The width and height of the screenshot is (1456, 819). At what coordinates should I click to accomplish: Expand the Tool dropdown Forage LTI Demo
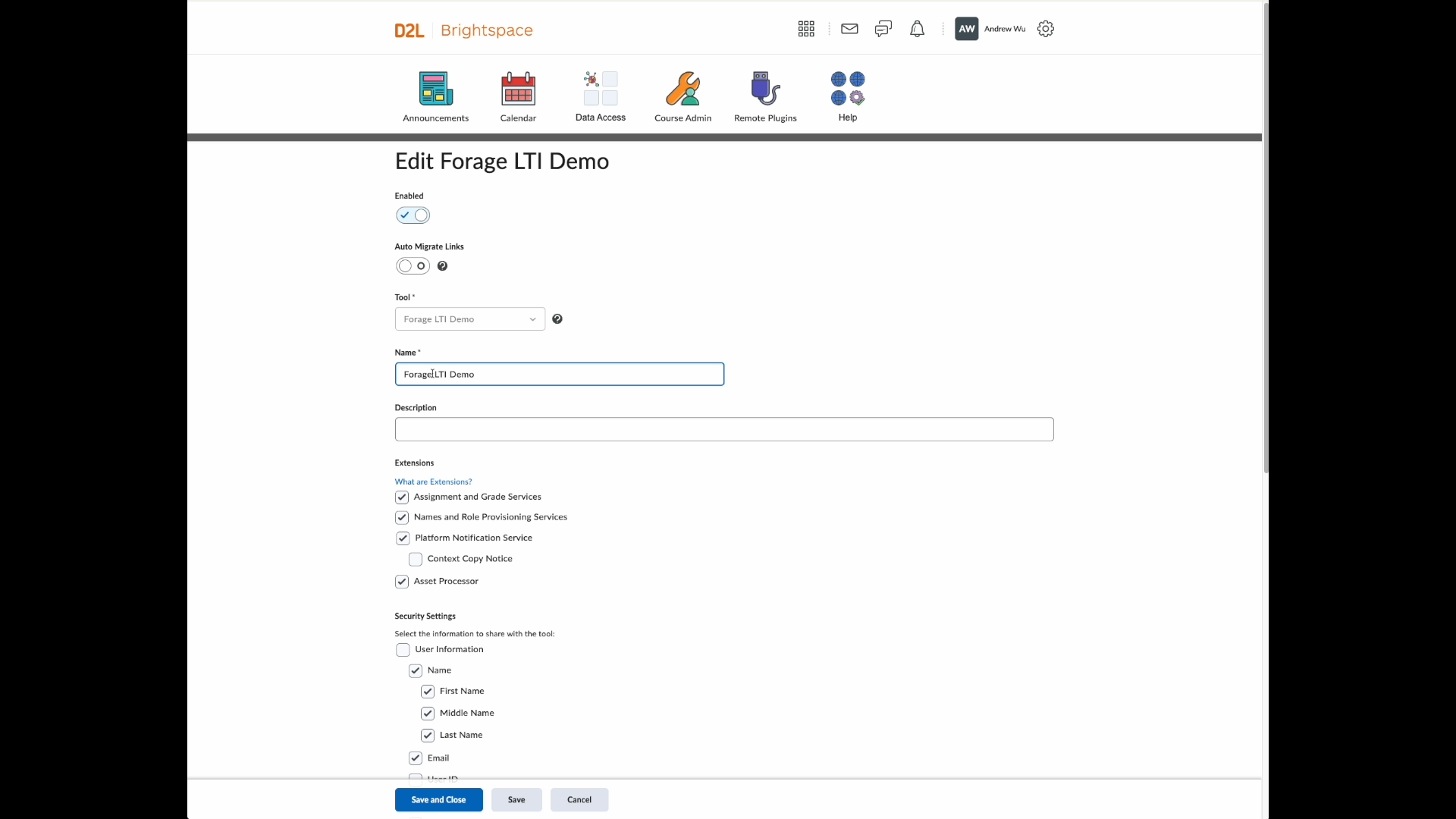point(469,319)
